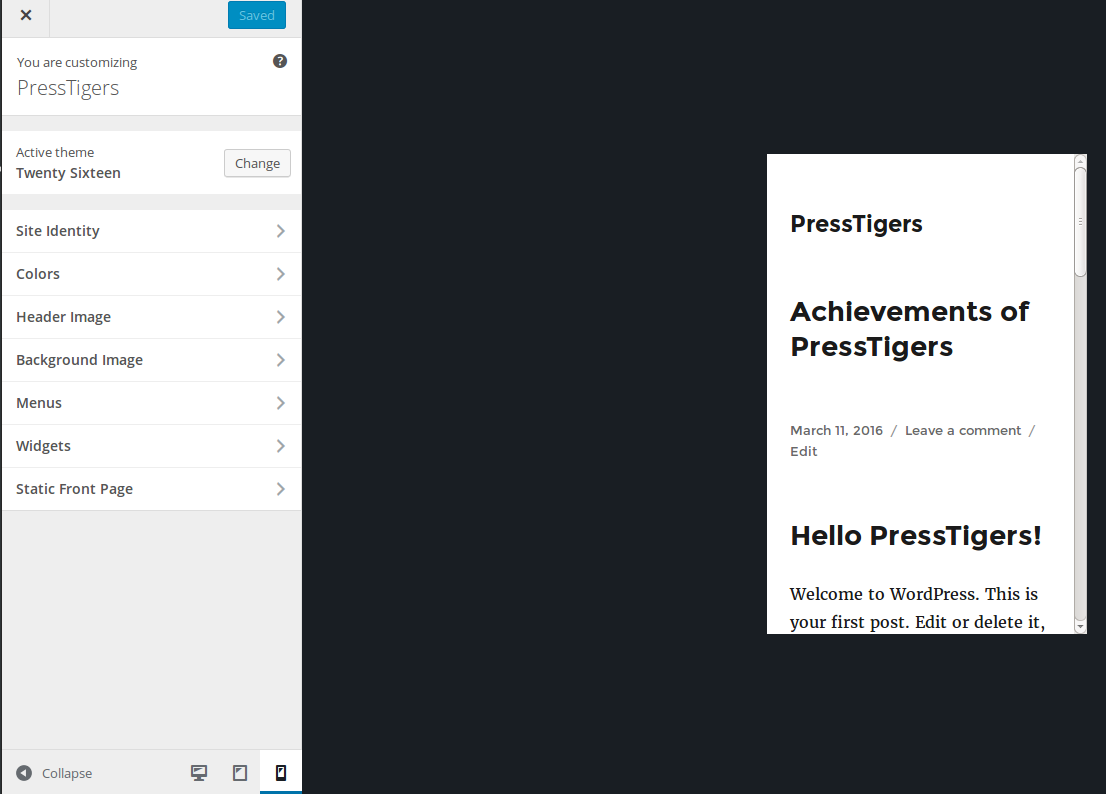Click the Change theme button
The image size is (1106, 794).
[x=257, y=164]
